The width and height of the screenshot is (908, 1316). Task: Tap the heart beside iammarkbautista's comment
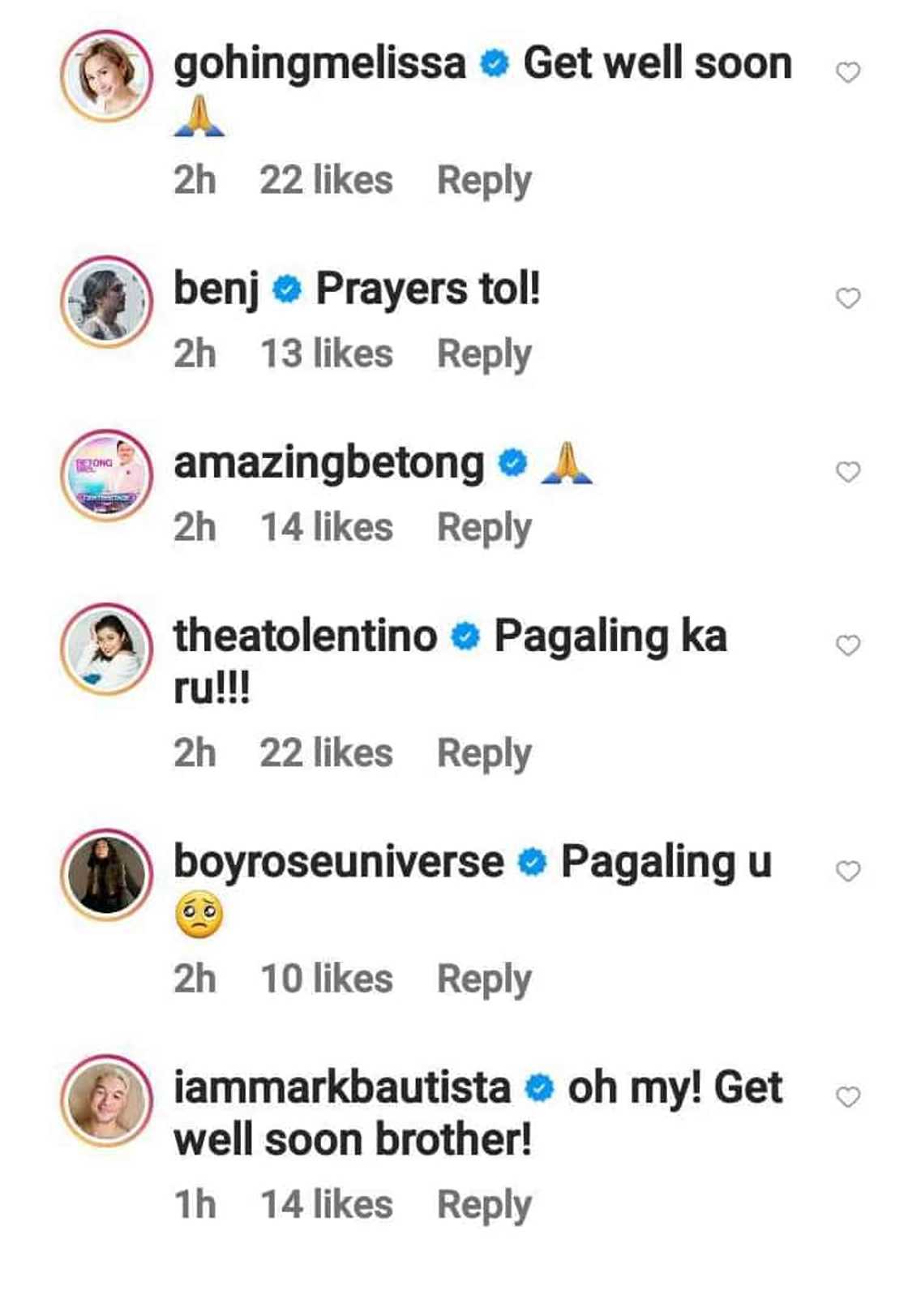pos(847,1097)
